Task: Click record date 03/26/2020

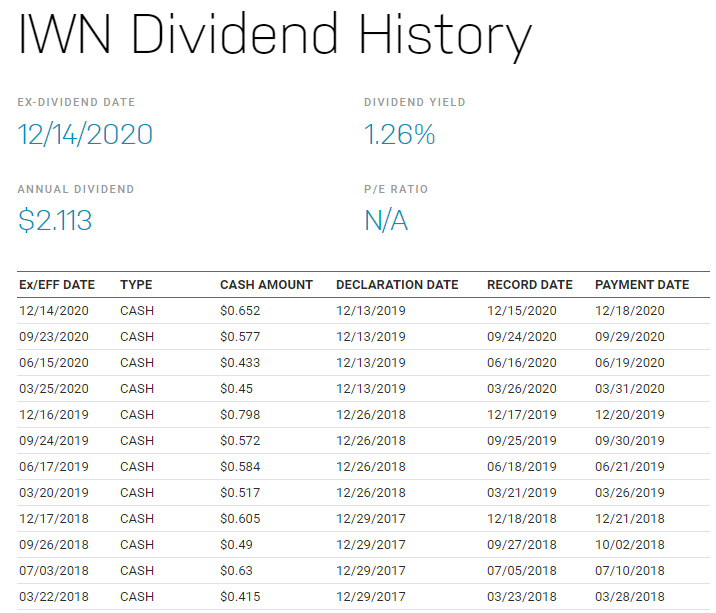Action: (x=522, y=389)
